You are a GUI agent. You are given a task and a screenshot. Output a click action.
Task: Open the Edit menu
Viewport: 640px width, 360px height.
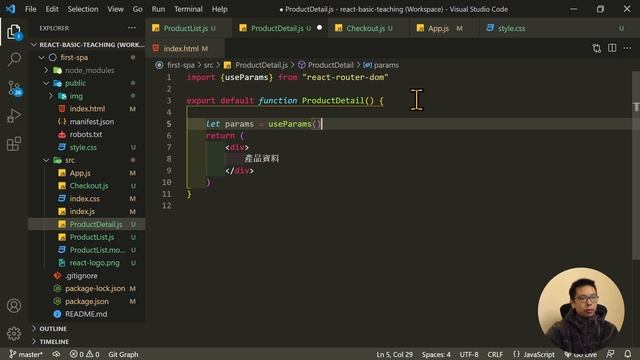52,9
